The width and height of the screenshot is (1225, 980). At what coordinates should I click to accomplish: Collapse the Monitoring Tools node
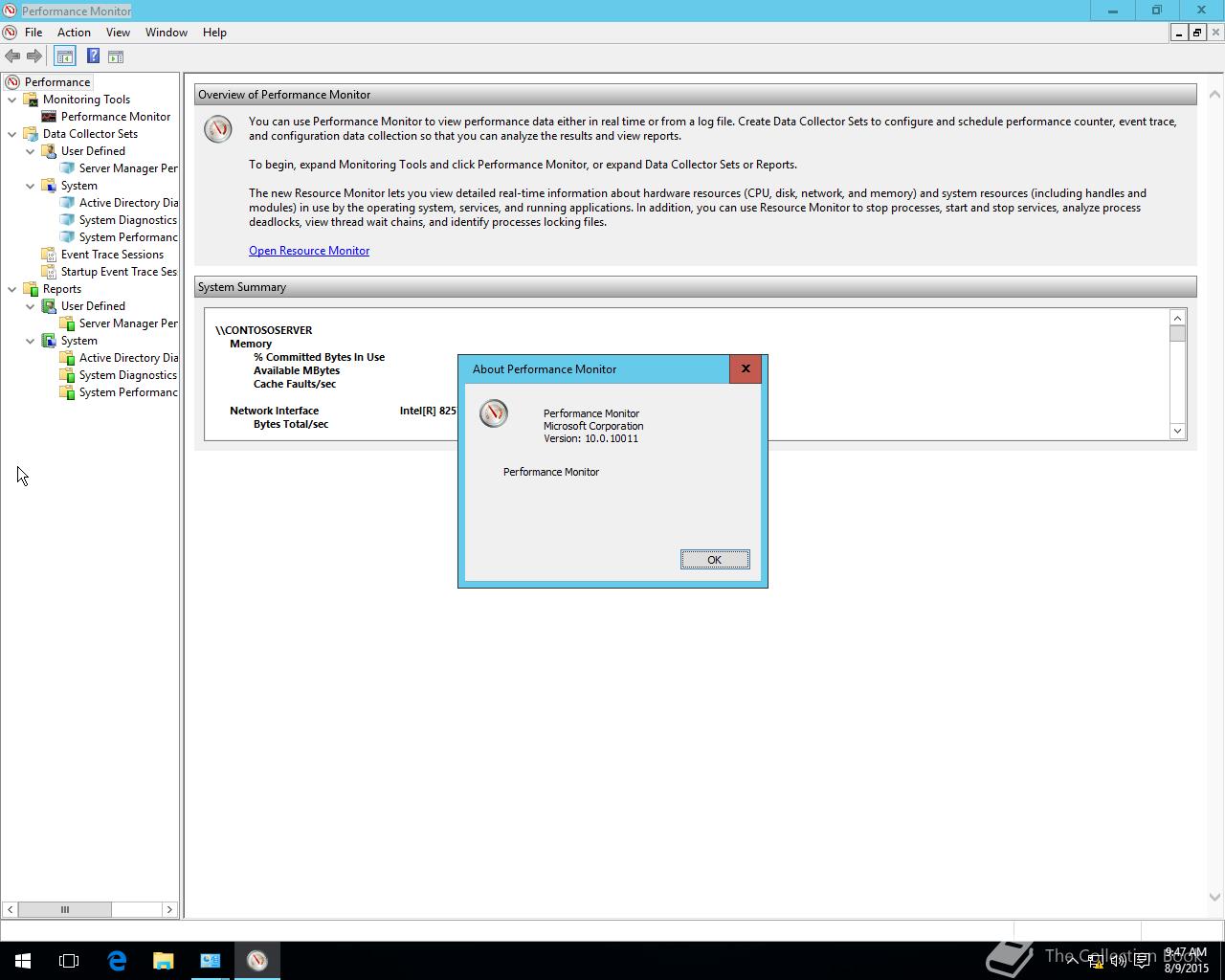pos(12,100)
